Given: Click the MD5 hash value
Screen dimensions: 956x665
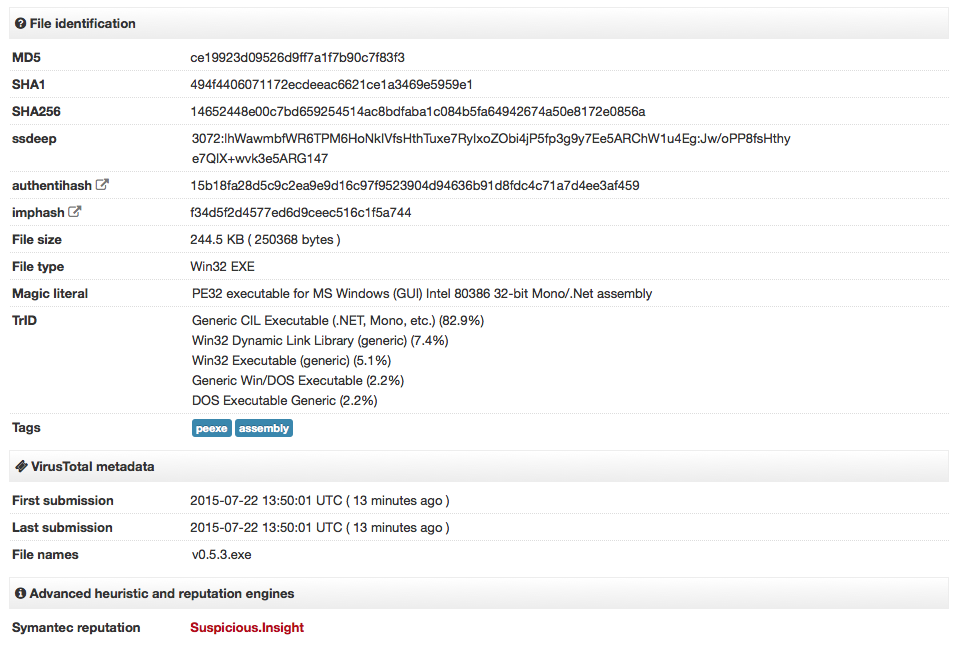Looking at the screenshot, I should 298,57.
